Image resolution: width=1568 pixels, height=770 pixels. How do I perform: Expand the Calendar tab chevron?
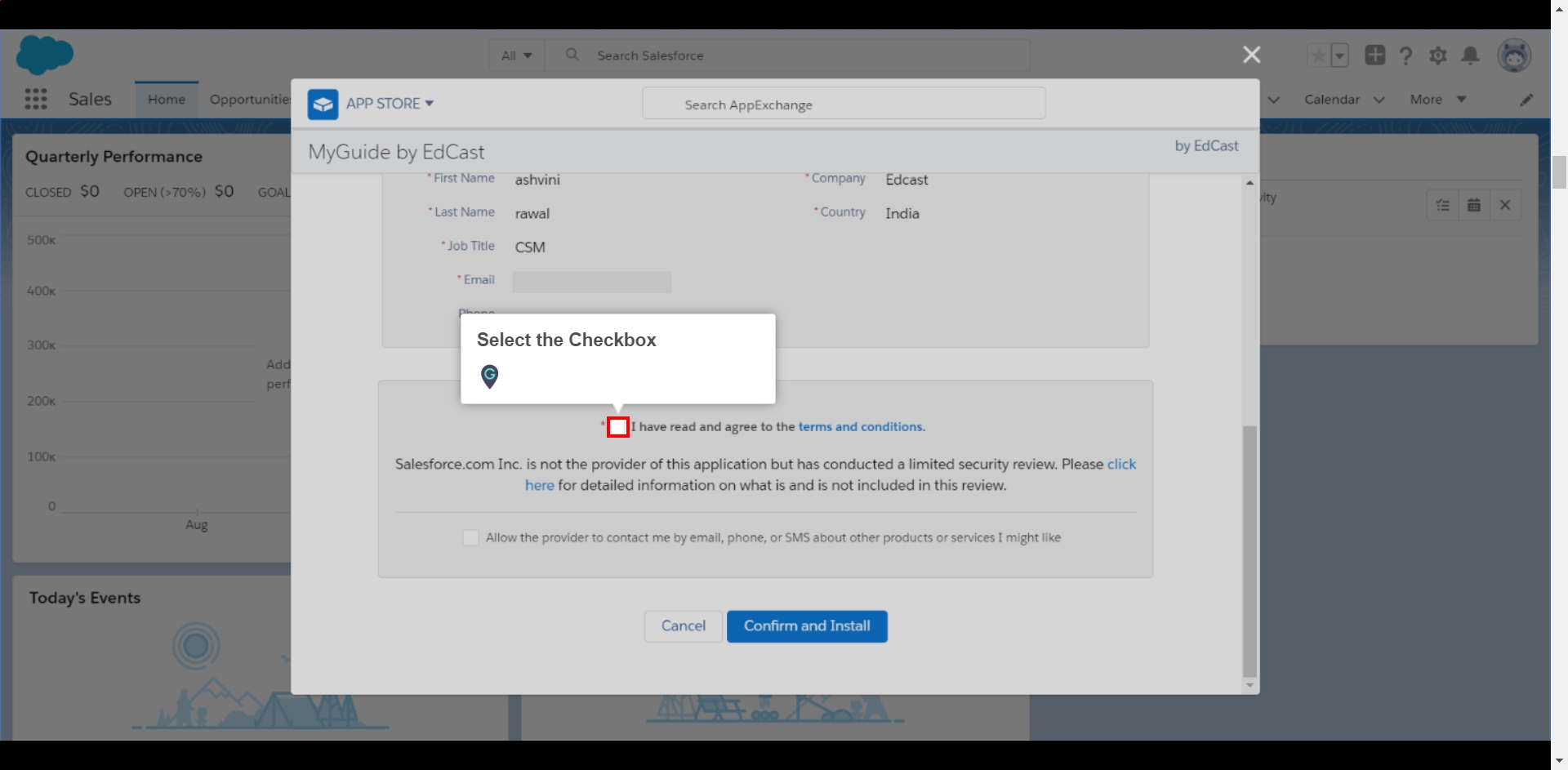1379,100
